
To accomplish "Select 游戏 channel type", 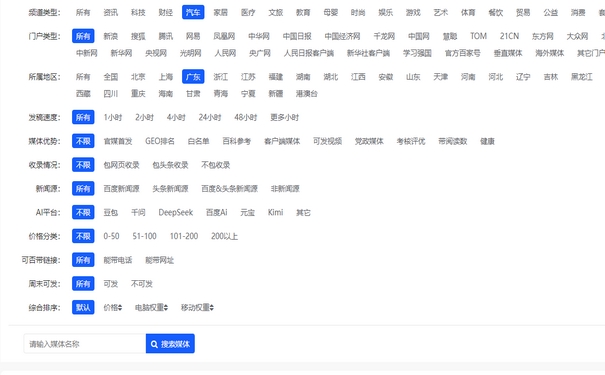I will (x=413, y=12).
